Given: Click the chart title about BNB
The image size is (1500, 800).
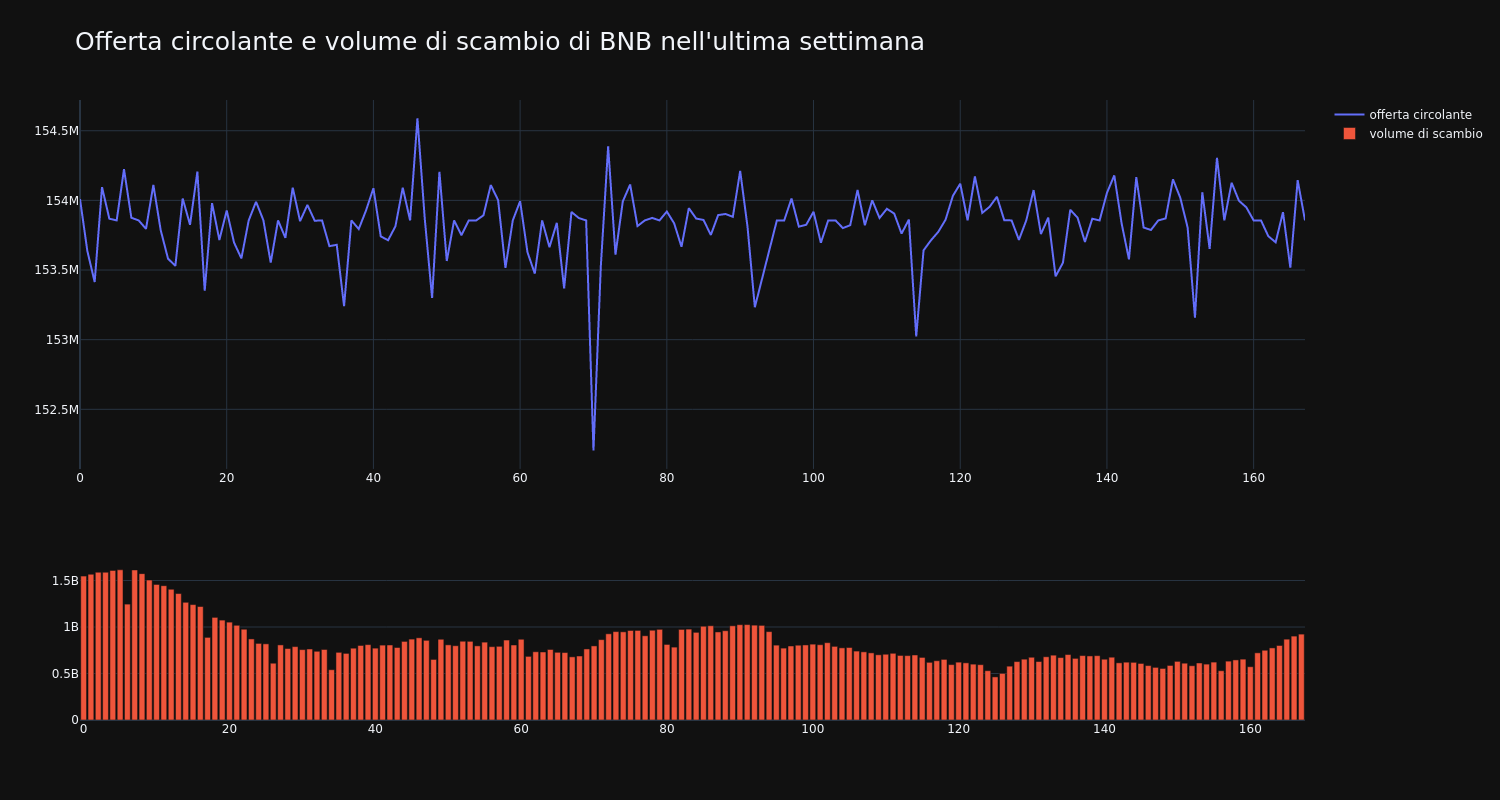Looking at the screenshot, I should [499, 42].
